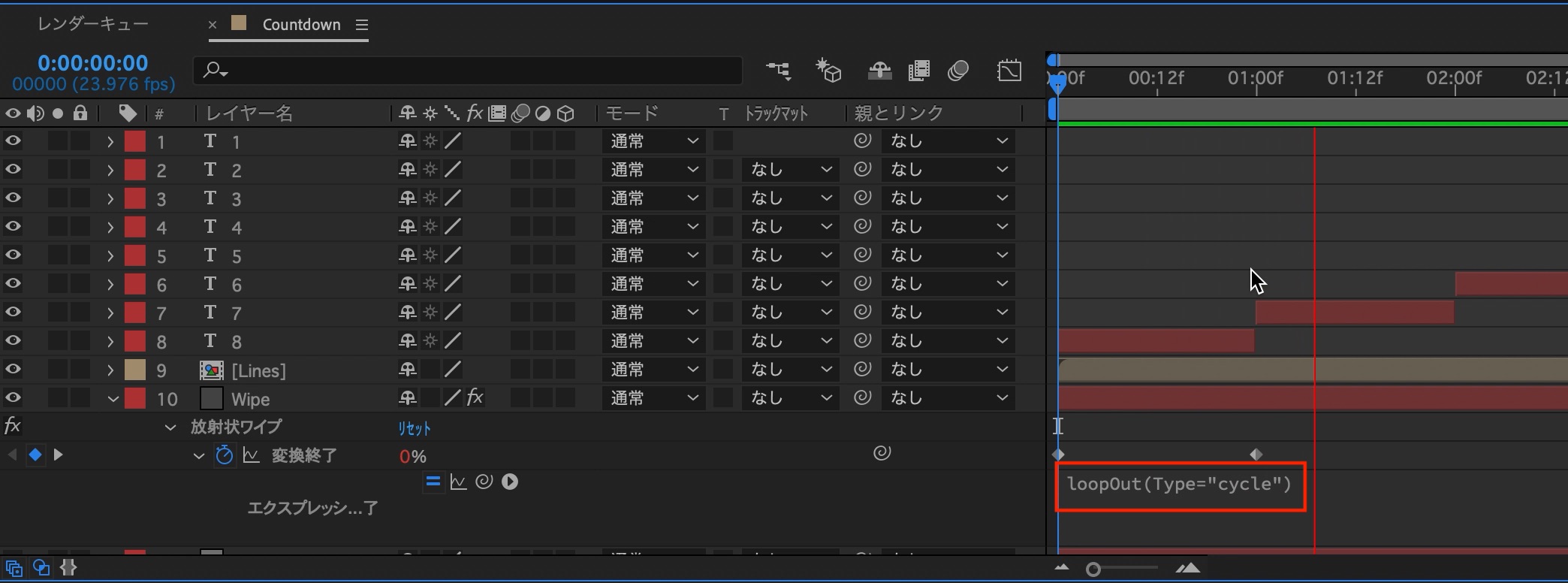Open the Graph Editor
The image size is (1568, 583).
1009,71
